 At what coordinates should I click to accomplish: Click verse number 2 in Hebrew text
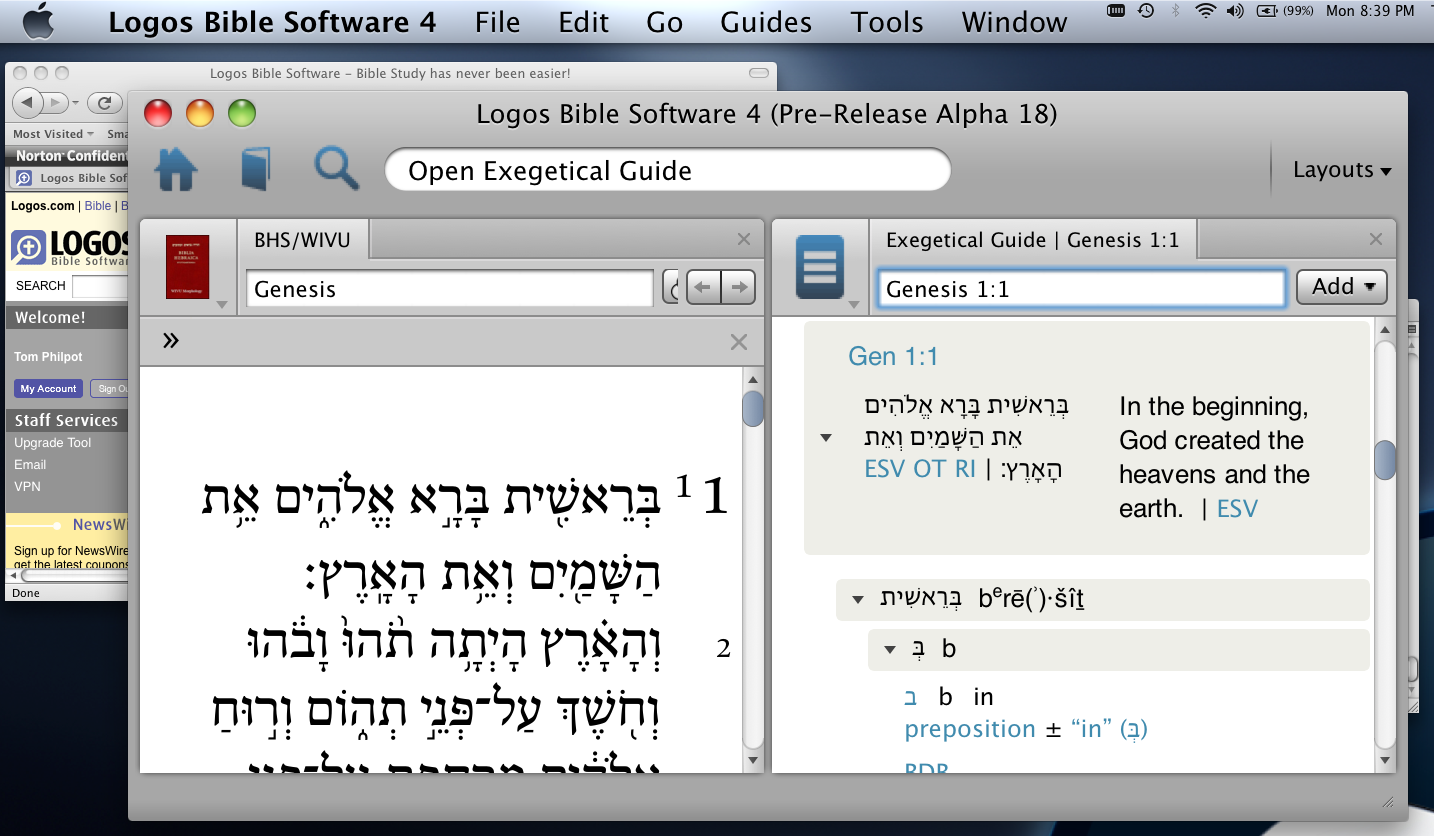pyautogui.click(x=724, y=649)
